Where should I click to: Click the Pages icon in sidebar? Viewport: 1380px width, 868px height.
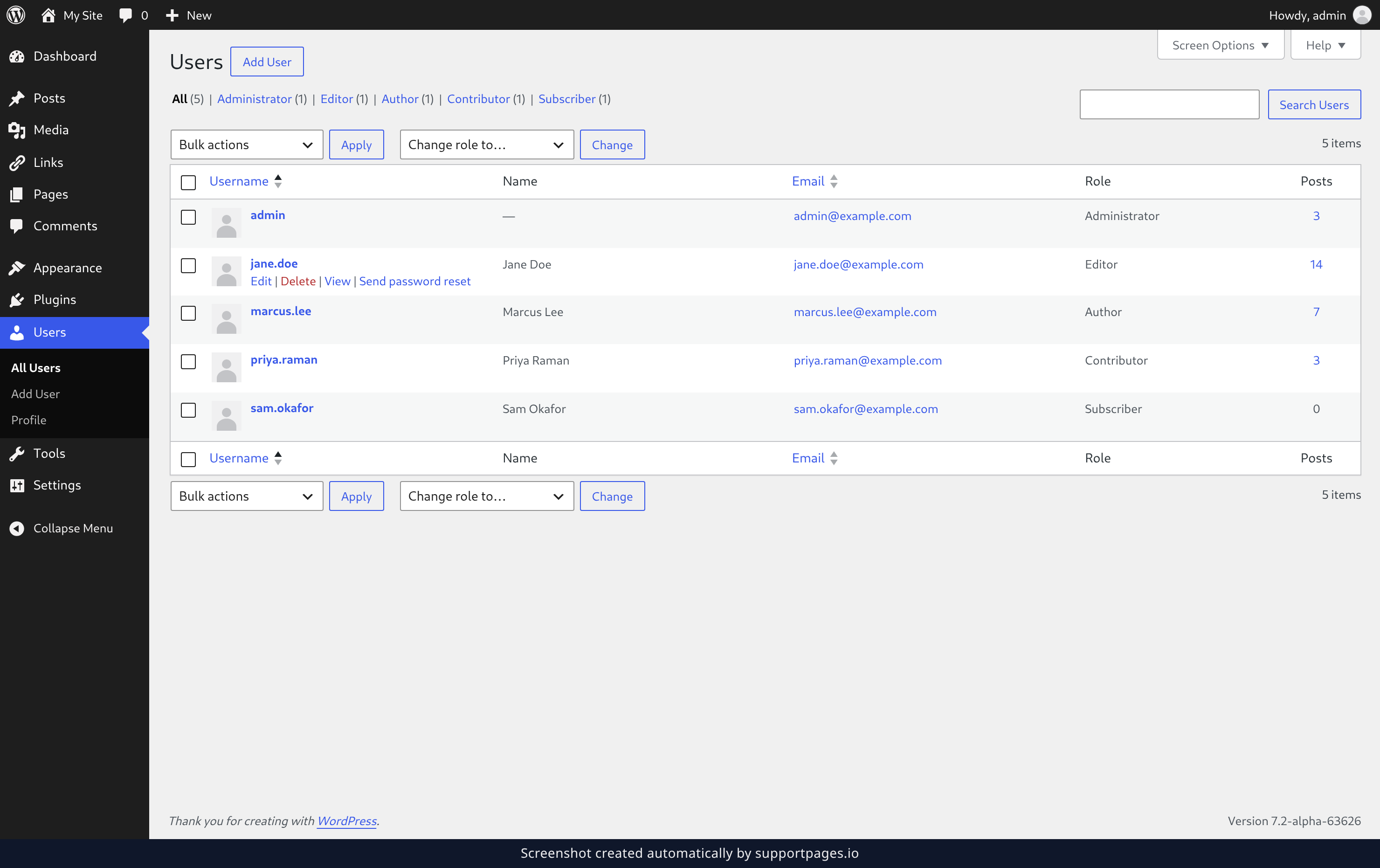point(17,194)
